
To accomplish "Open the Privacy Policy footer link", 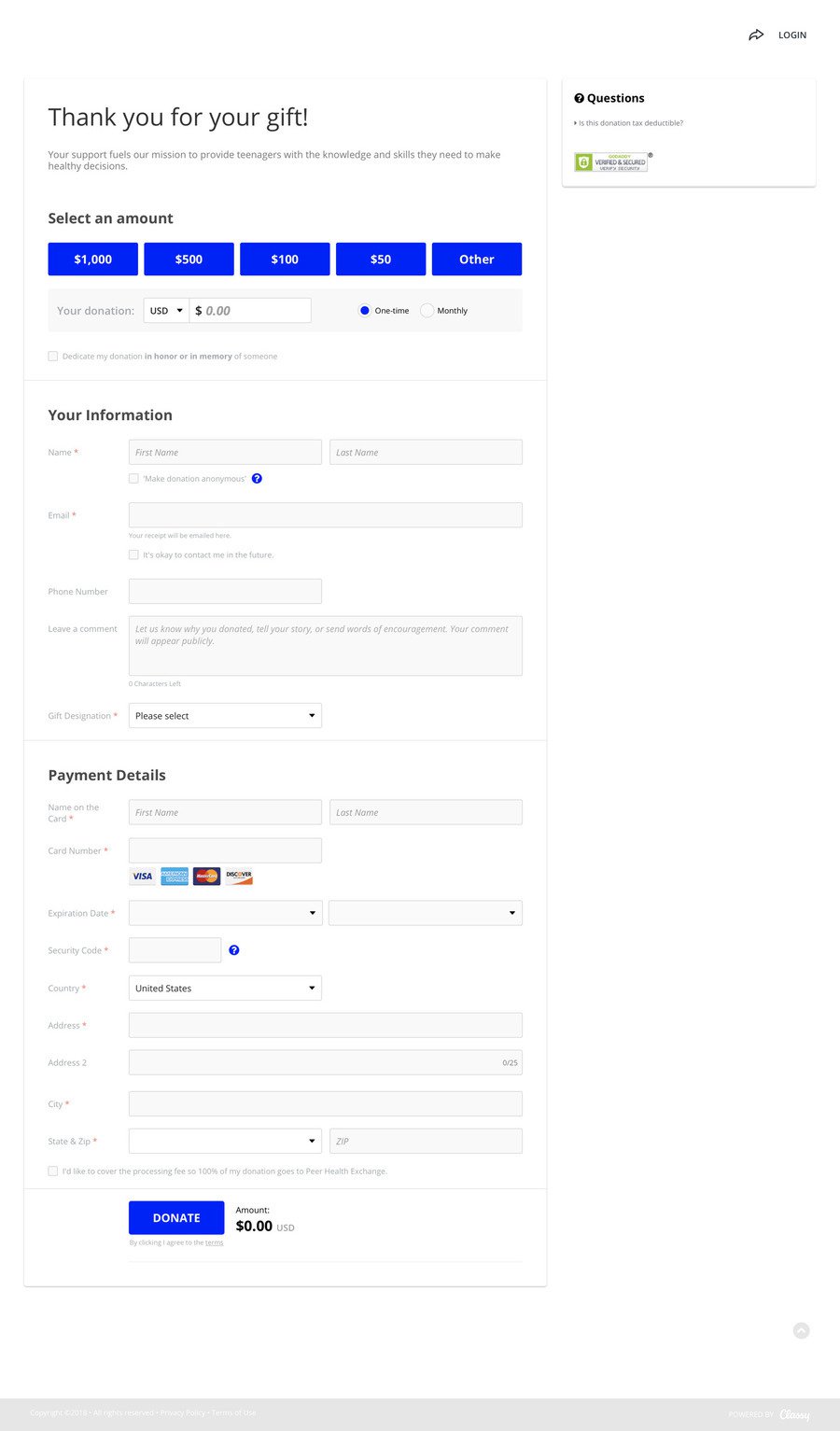I will [183, 1412].
